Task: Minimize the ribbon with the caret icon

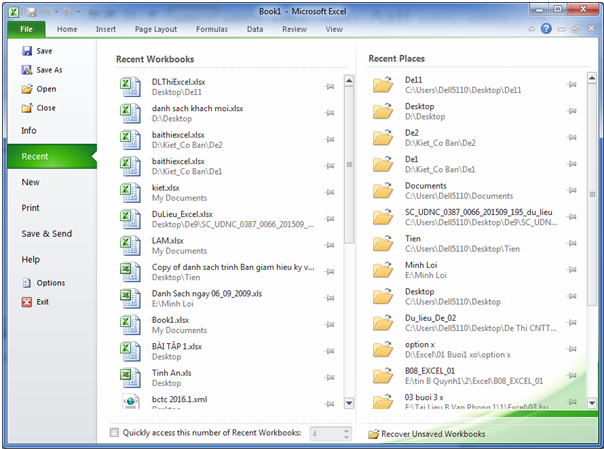Action: [532, 29]
